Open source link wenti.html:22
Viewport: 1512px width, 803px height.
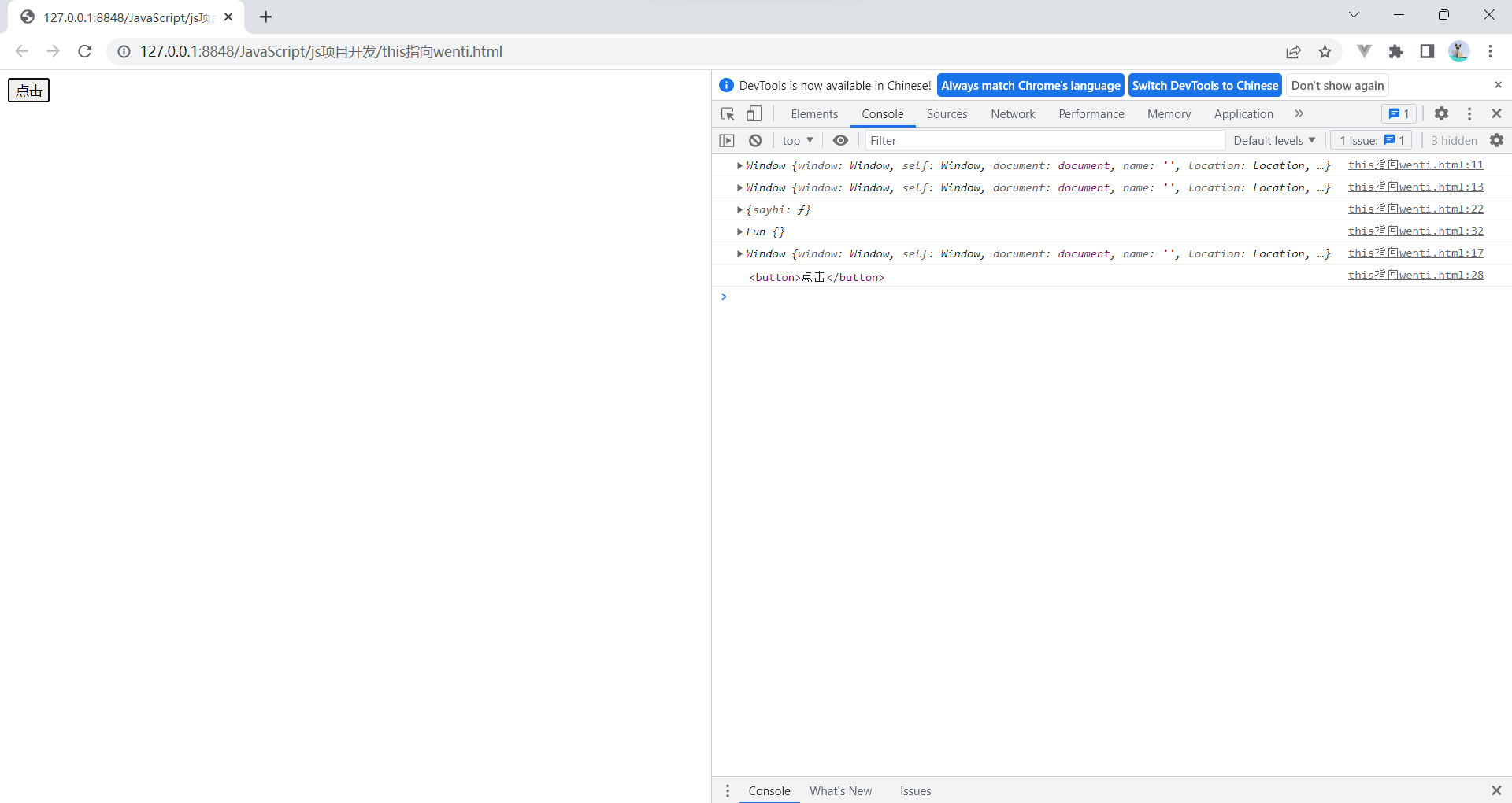click(1415, 209)
